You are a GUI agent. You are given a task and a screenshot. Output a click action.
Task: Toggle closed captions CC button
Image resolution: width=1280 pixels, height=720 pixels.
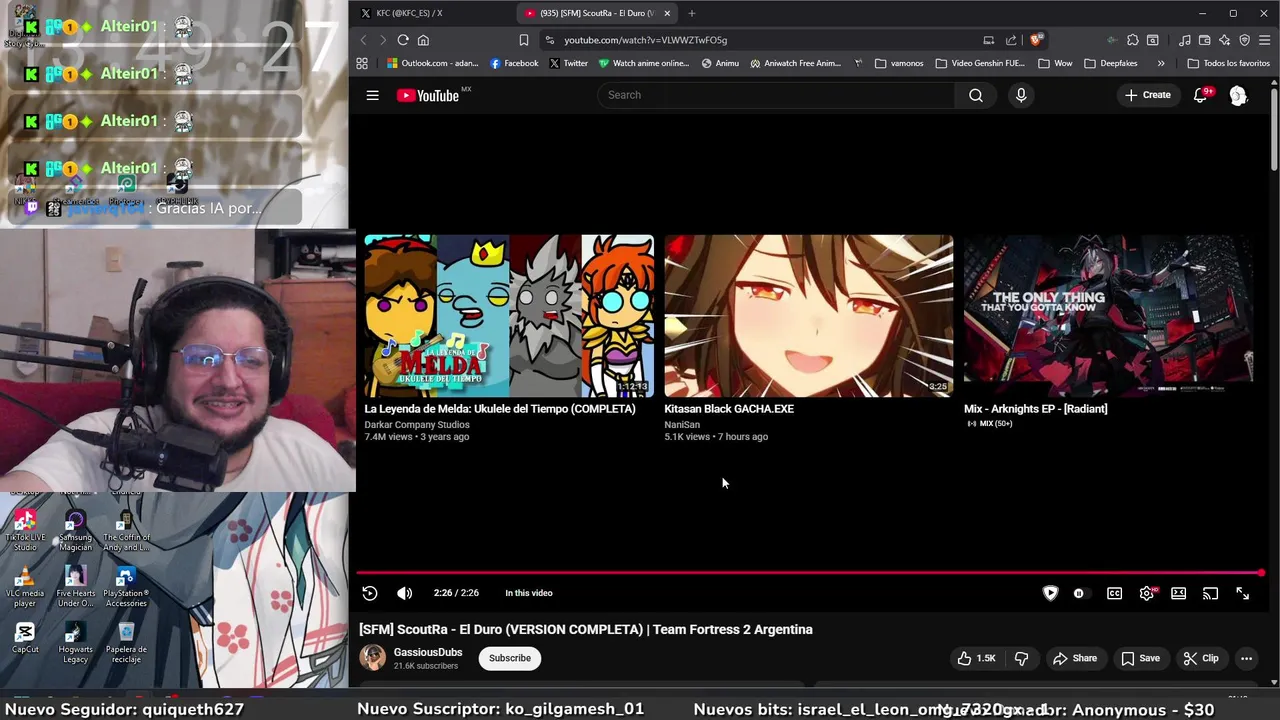pos(1114,594)
